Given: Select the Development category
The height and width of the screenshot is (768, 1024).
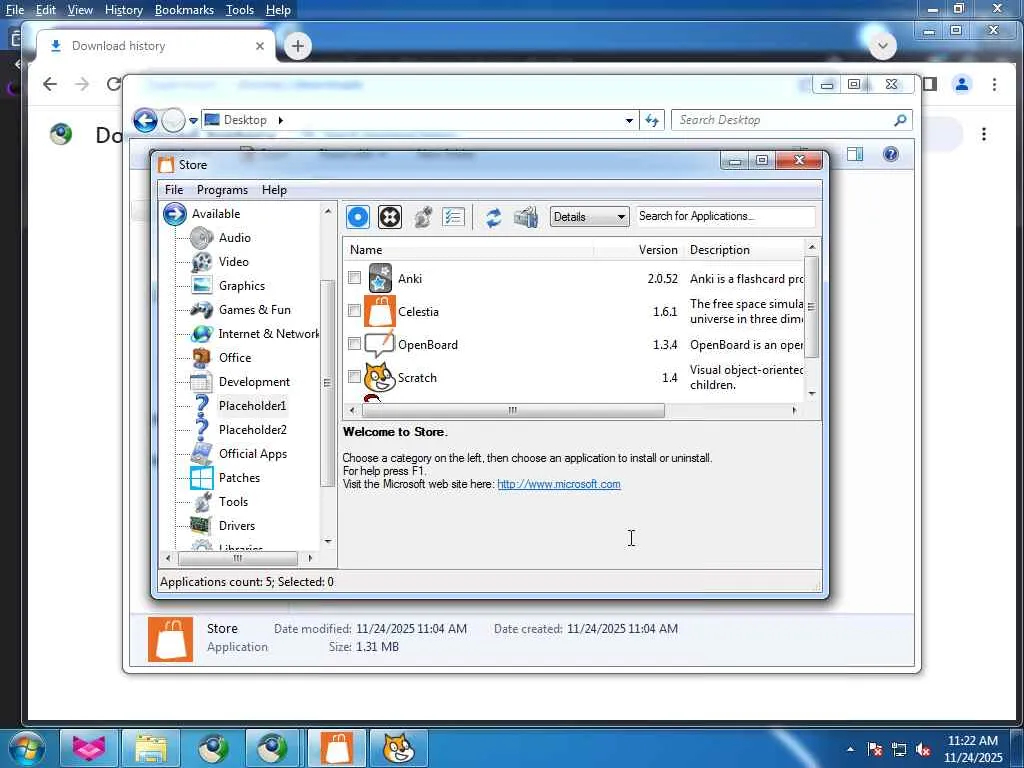Looking at the screenshot, I should pyautogui.click(x=254, y=382).
